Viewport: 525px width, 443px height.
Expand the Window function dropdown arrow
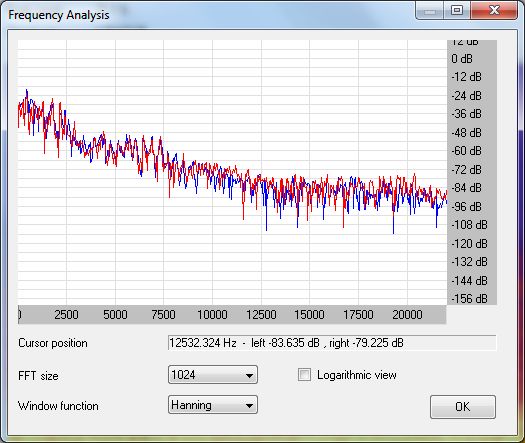pos(249,405)
